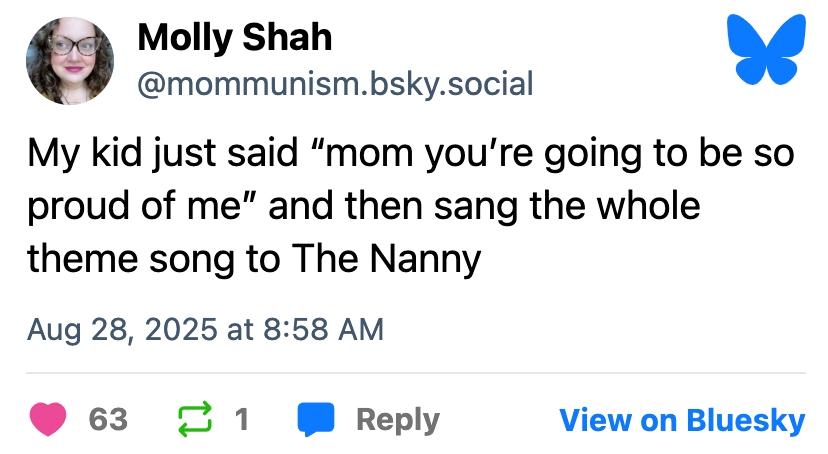The width and height of the screenshot is (828, 454).
Task: Click the like count 63
Action: click(108, 420)
